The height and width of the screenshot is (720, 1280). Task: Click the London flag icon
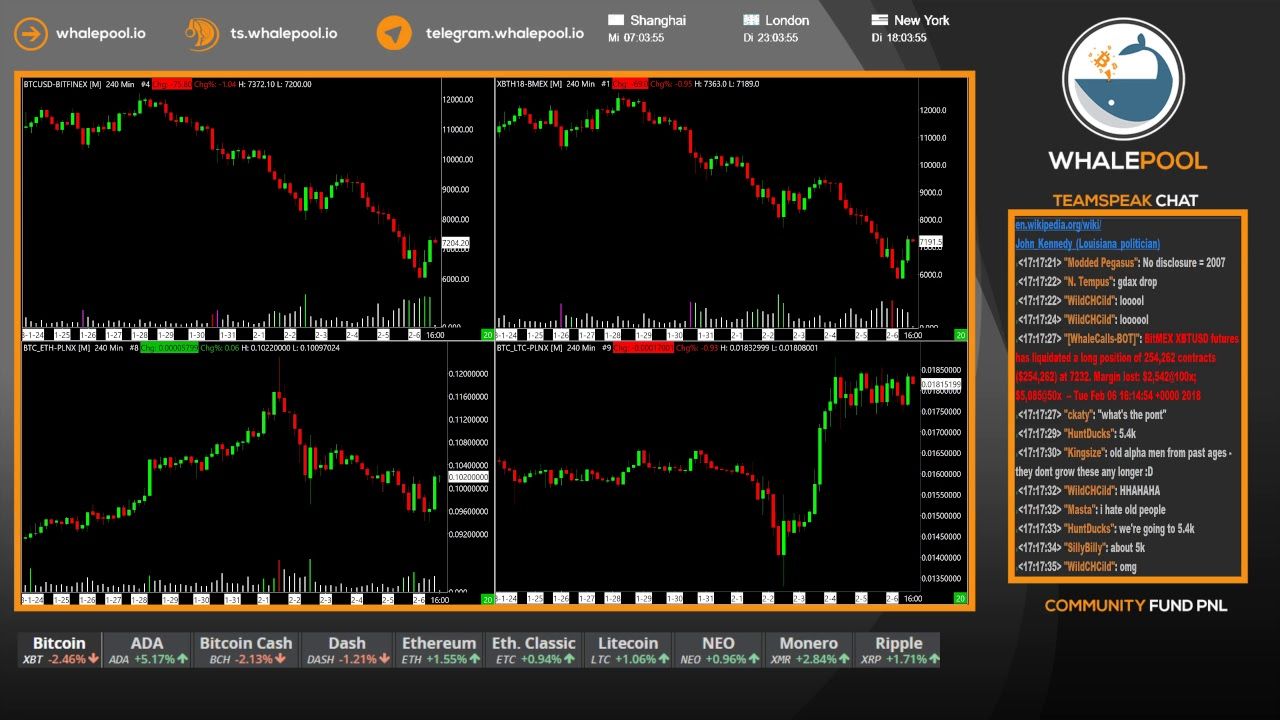pos(751,20)
